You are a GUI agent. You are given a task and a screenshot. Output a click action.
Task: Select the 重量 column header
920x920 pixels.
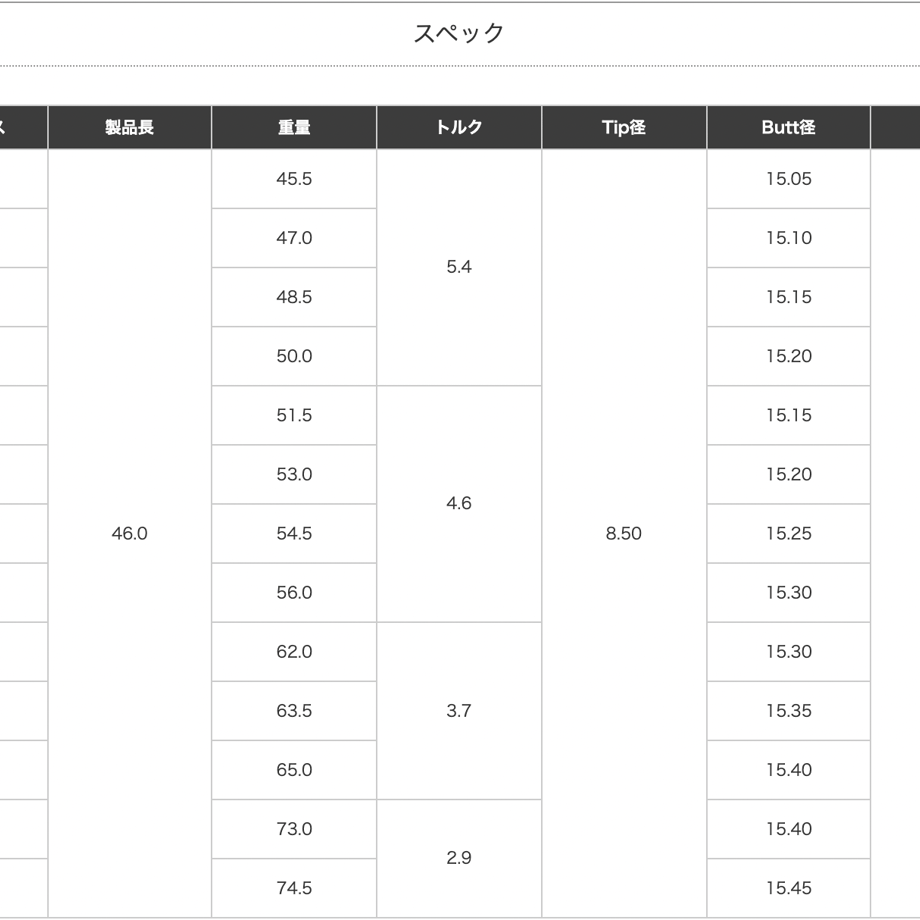click(294, 127)
